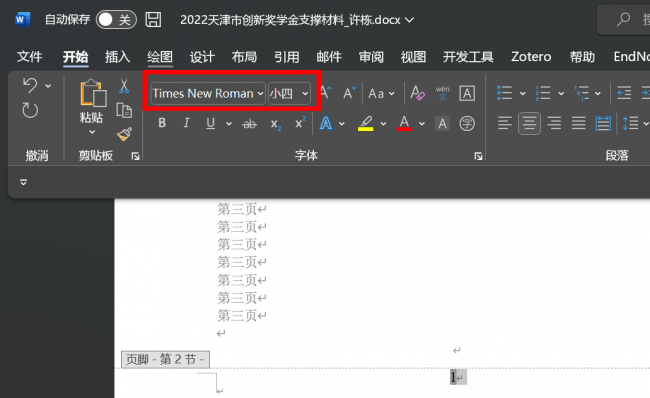Open the 邮件 tab

coord(329,56)
